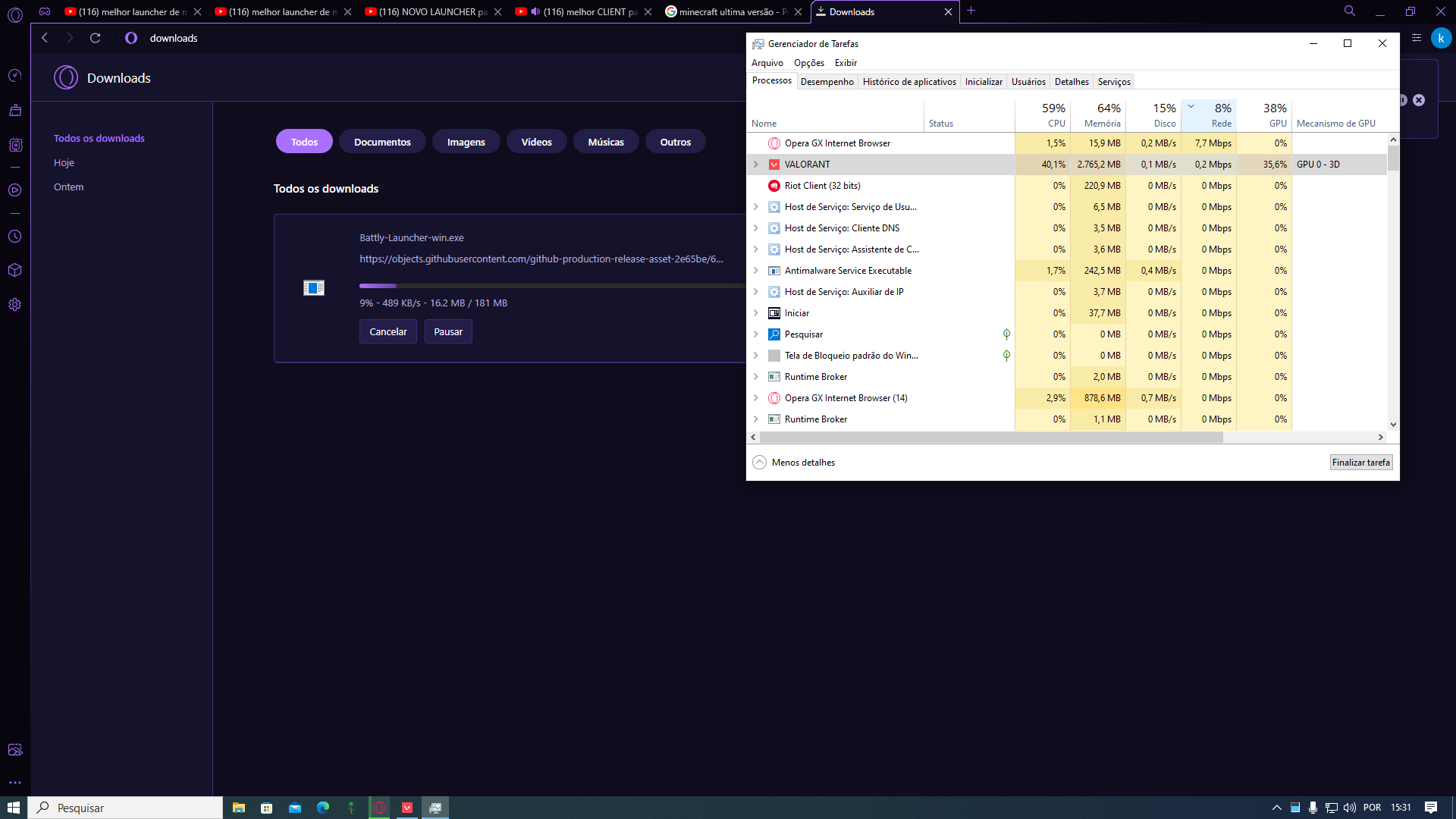Expand Antimalware Service Executable row
Screen dimensions: 1456x819
[x=755, y=271]
